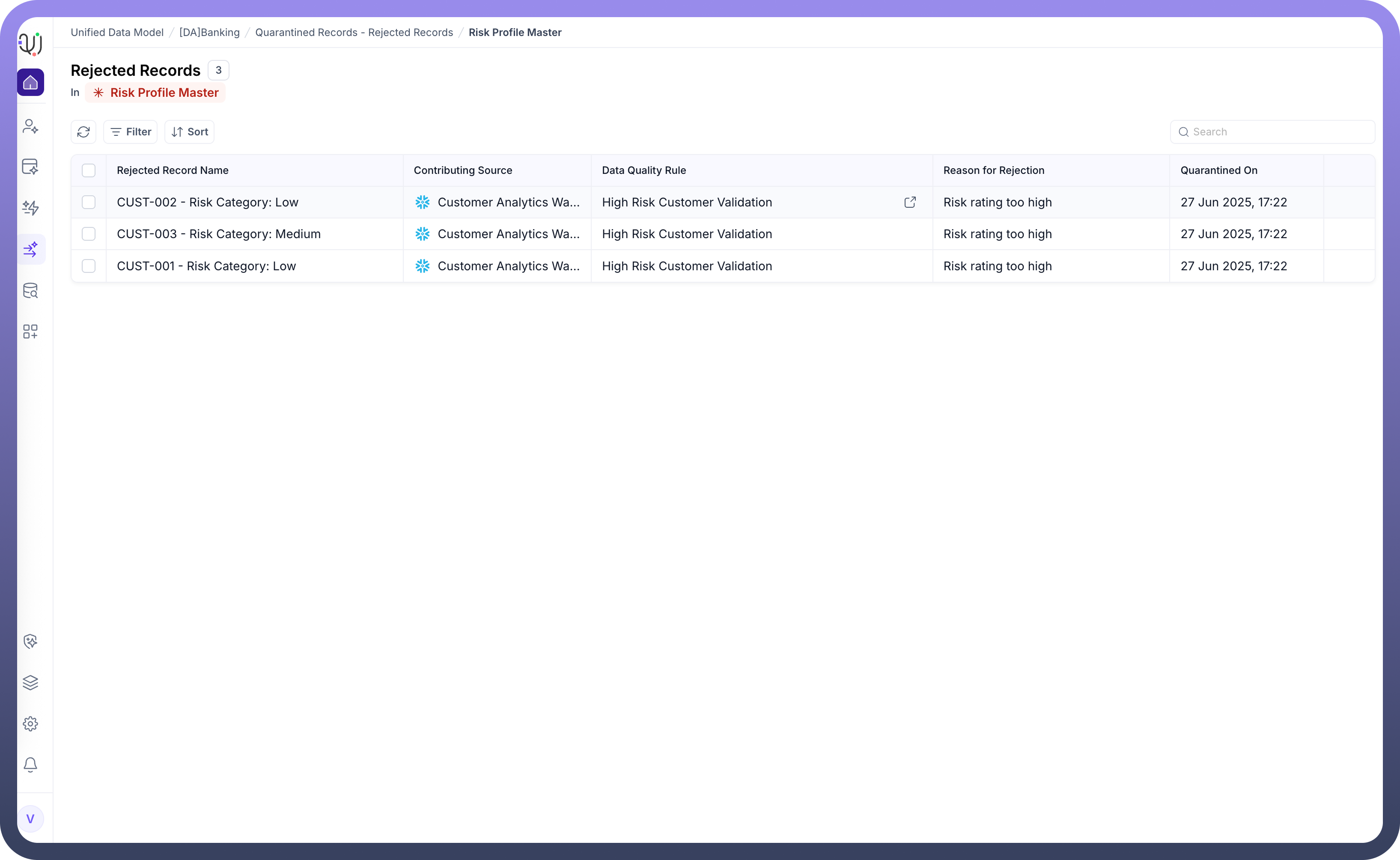Click the stacked layers sidebar icon
The image size is (1400, 860).
click(31, 683)
